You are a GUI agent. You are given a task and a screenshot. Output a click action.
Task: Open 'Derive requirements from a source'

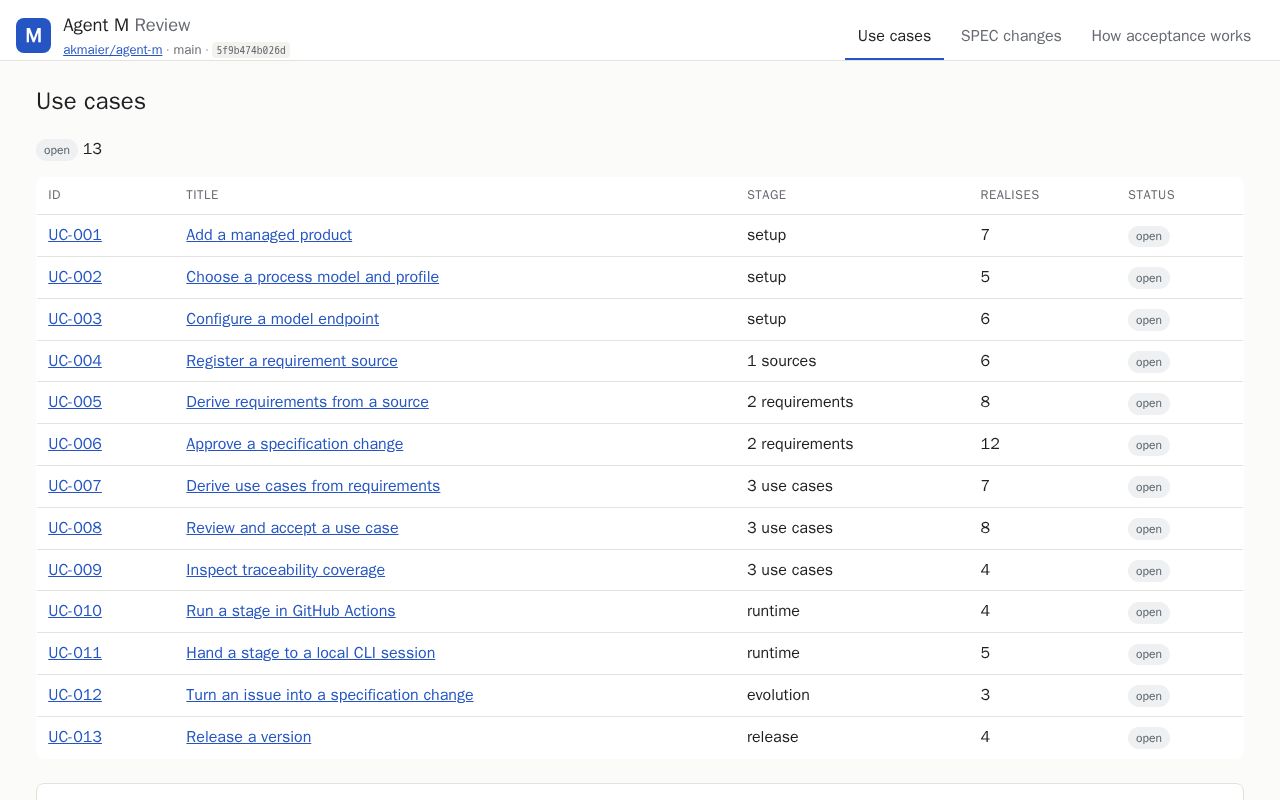(307, 402)
